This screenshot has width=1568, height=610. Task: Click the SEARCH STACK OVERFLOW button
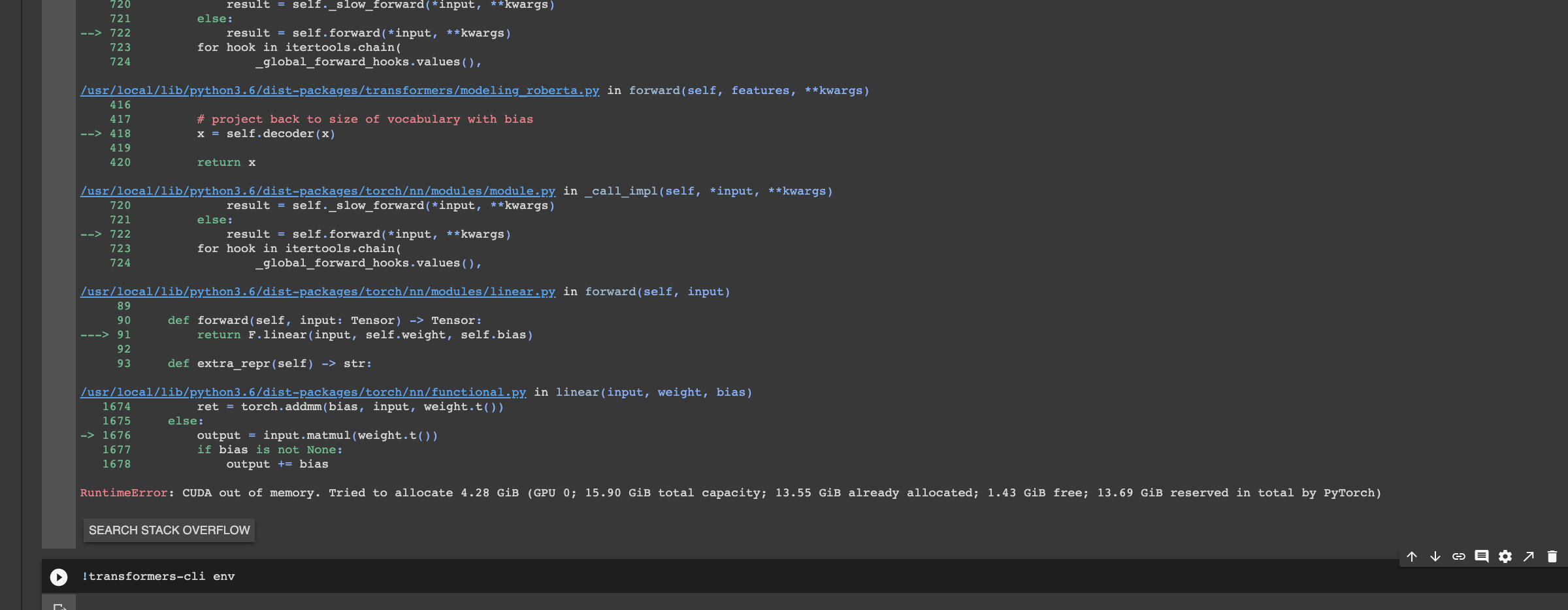[x=169, y=530]
